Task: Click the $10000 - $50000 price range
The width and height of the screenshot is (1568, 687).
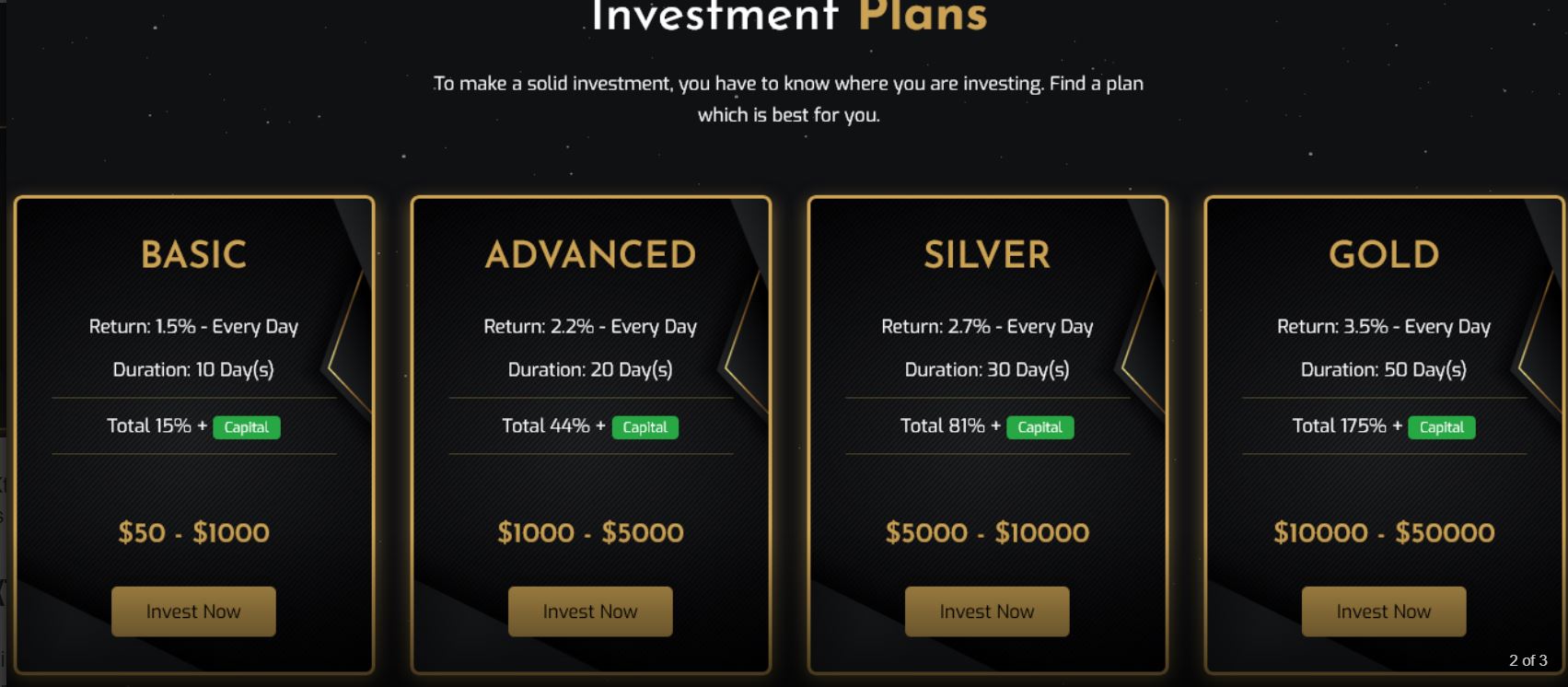Action: [1384, 532]
